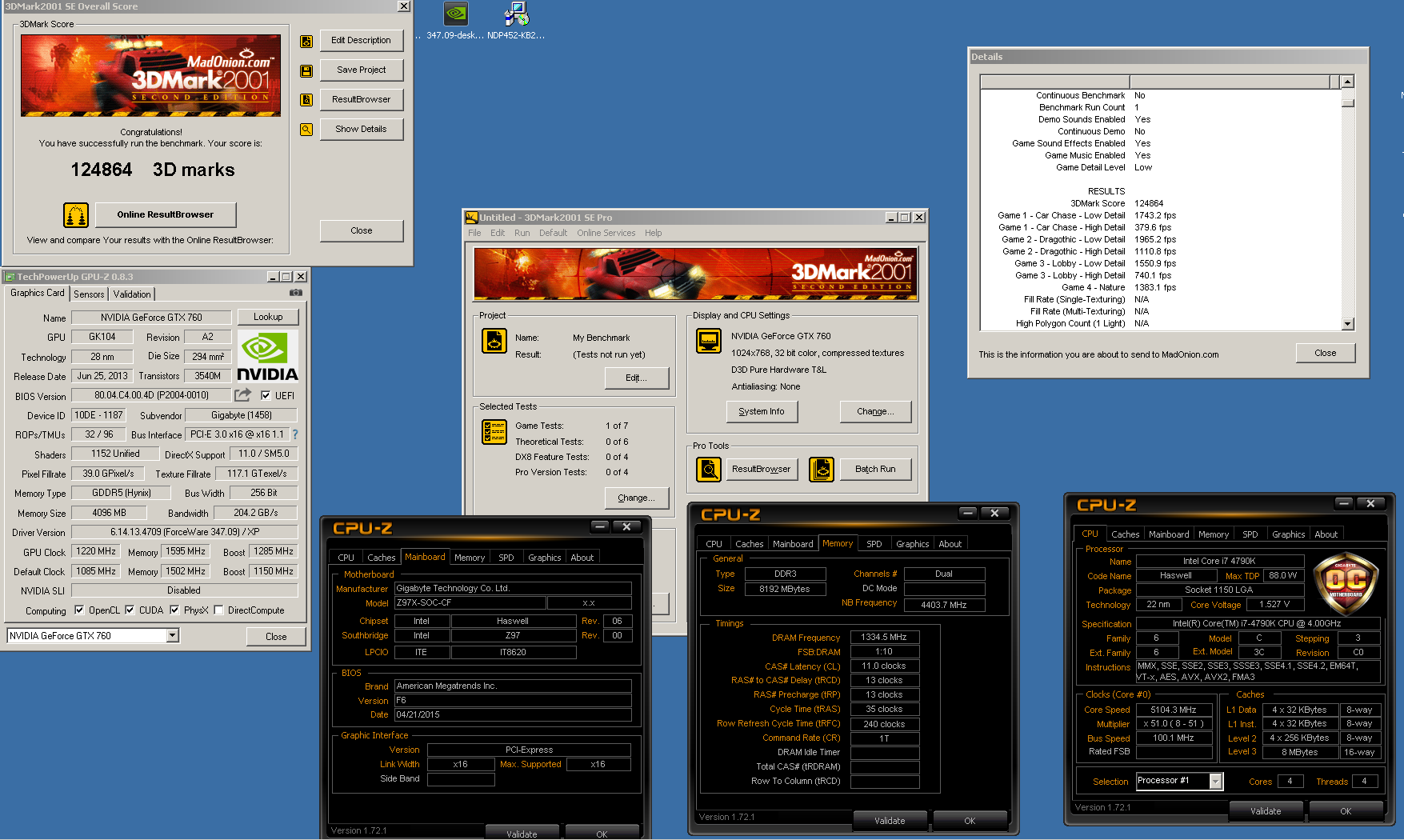Click the Online ResultBrowser yellow icon
The height and width of the screenshot is (840, 1404).
pyautogui.click(x=76, y=215)
